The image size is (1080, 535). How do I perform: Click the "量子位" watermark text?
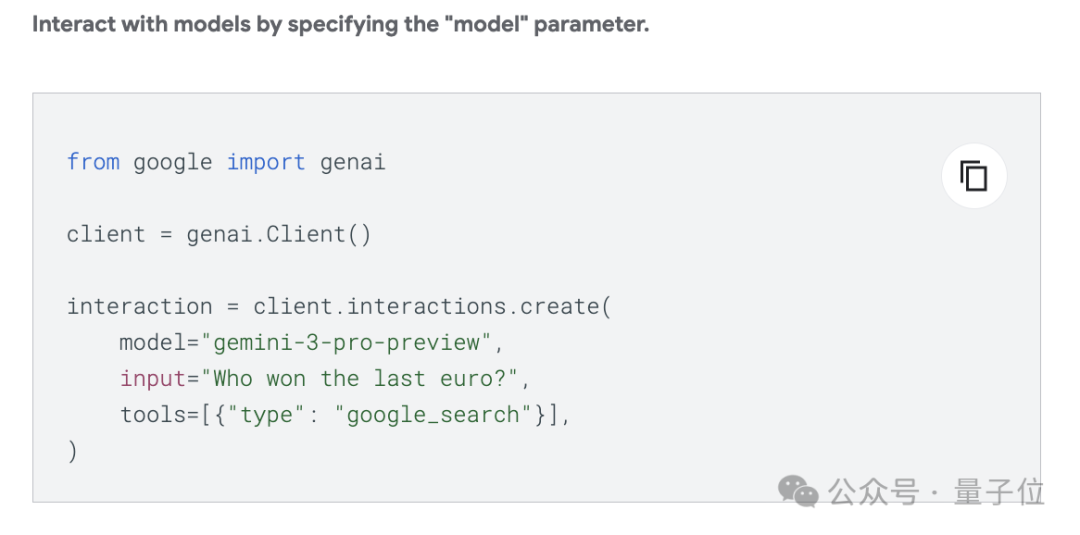click(998, 492)
